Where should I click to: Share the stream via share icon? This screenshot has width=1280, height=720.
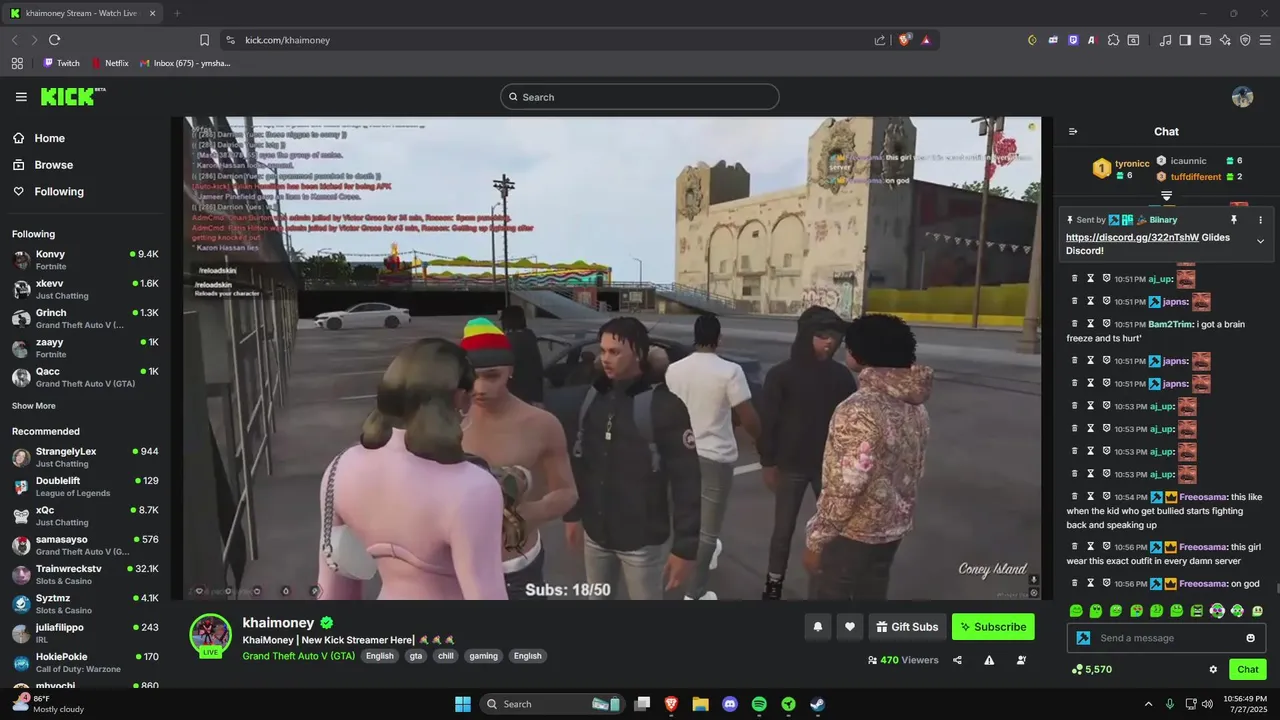tap(957, 660)
